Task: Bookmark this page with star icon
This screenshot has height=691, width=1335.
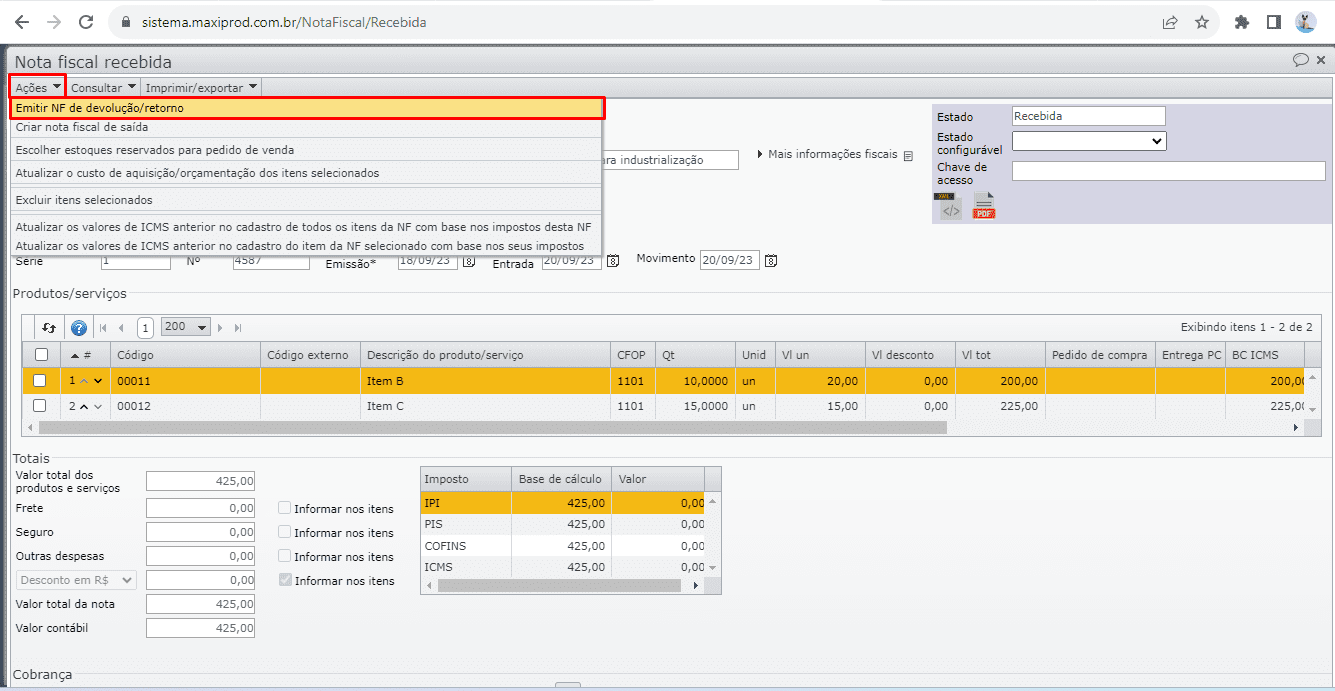Action: point(1202,22)
